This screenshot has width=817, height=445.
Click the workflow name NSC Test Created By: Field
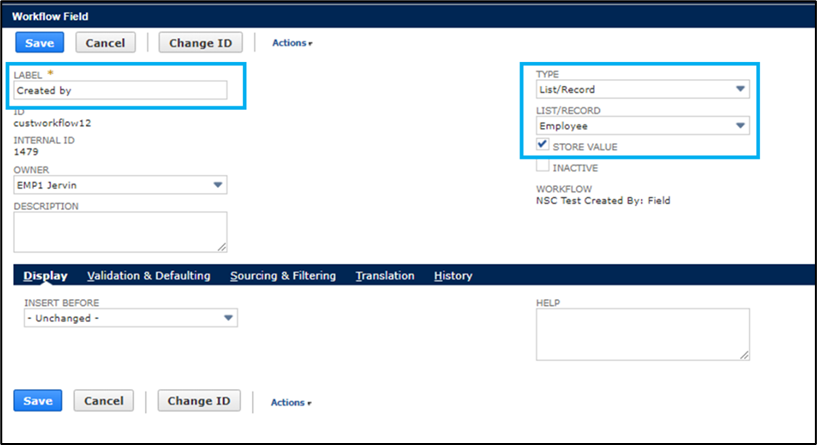(x=603, y=201)
